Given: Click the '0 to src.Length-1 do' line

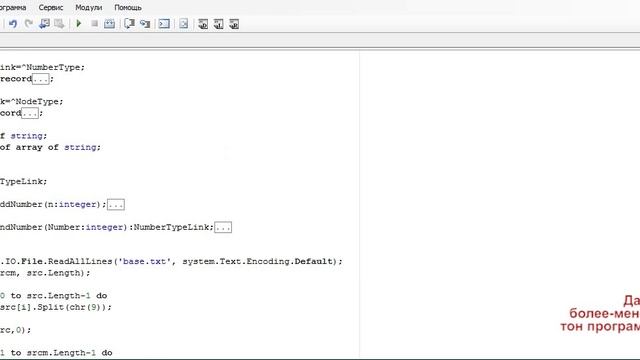Looking at the screenshot, I should click(53, 296).
